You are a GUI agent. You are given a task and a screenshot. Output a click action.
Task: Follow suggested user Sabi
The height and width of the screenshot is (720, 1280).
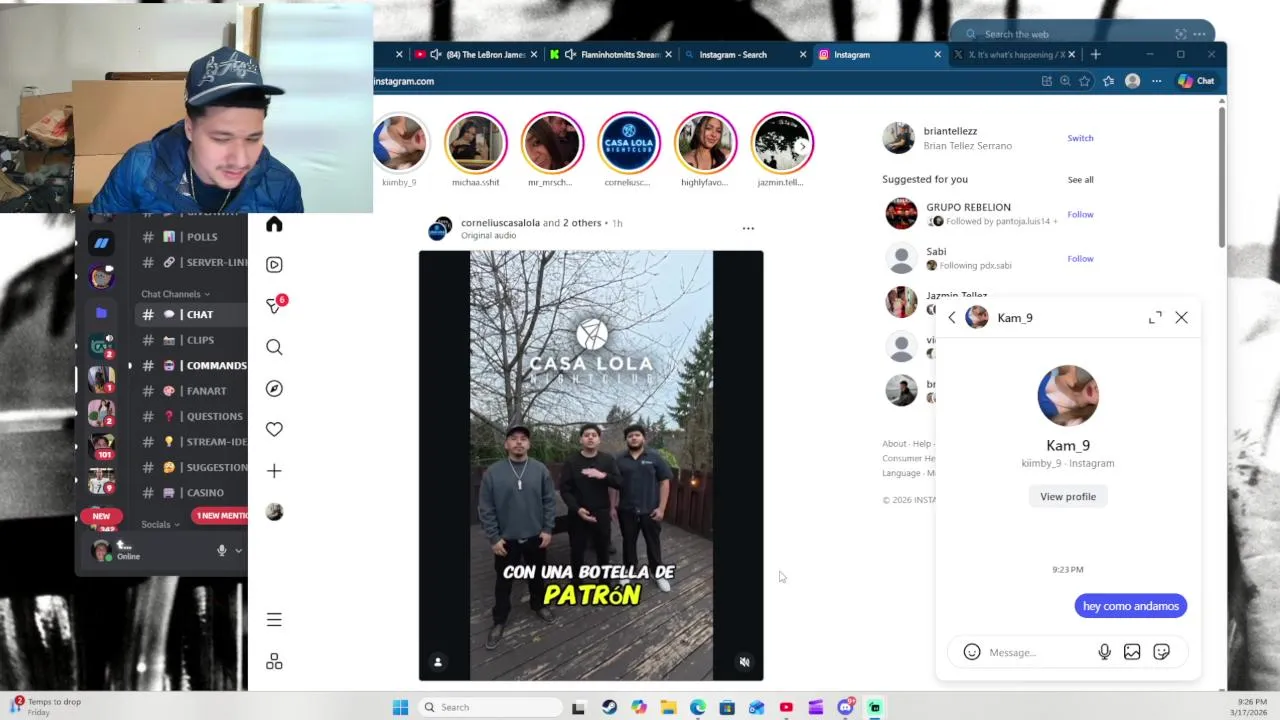click(x=1080, y=258)
